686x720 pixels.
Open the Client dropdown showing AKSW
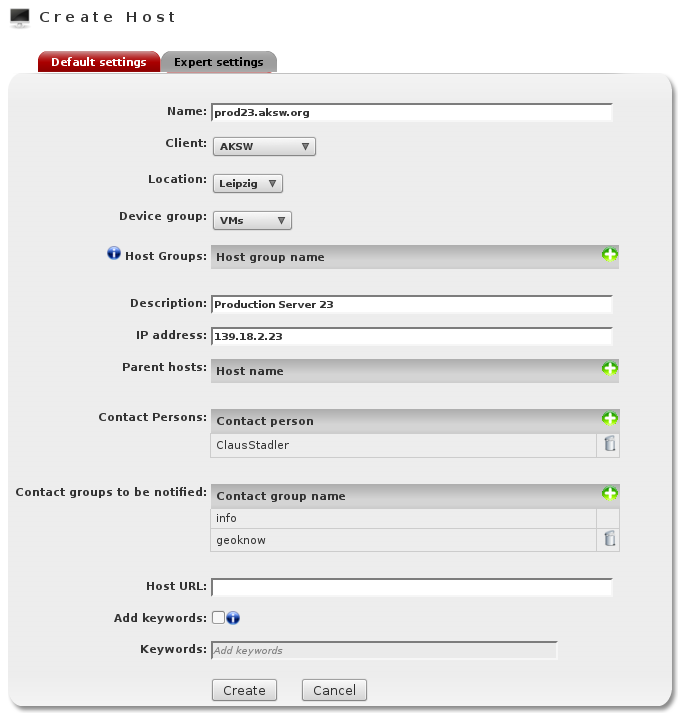(x=265, y=147)
